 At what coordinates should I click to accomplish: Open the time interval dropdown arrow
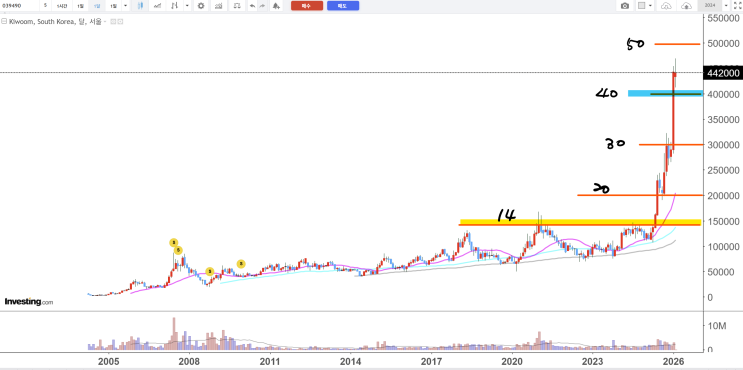pyautogui.click(x=126, y=6)
